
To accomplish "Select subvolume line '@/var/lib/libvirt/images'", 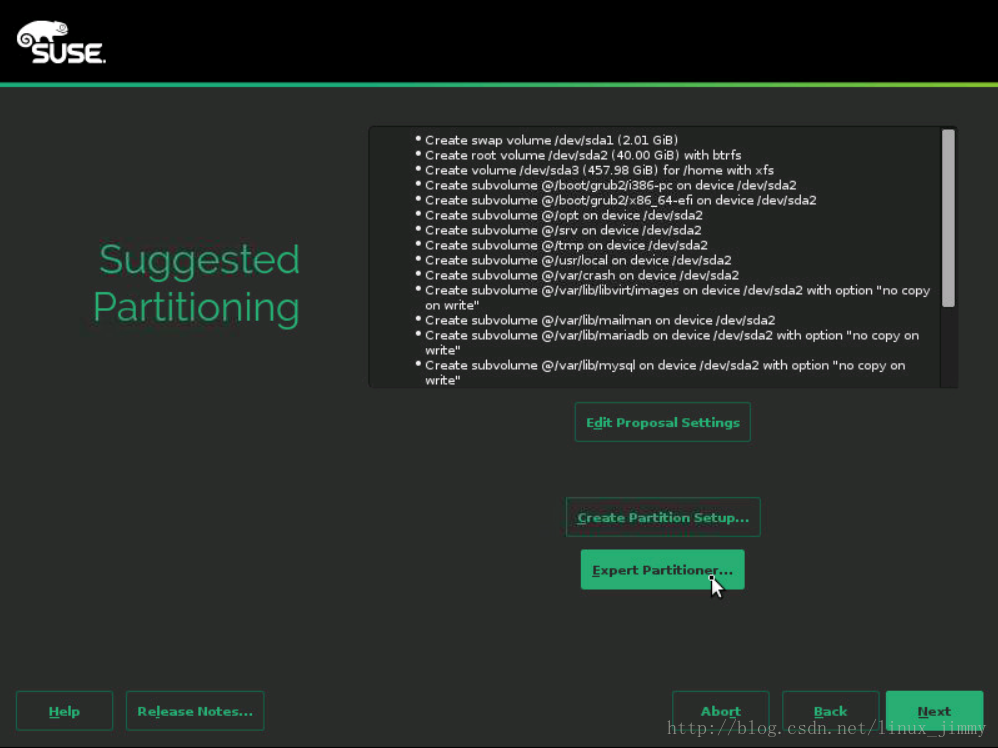I will click(677, 297).
